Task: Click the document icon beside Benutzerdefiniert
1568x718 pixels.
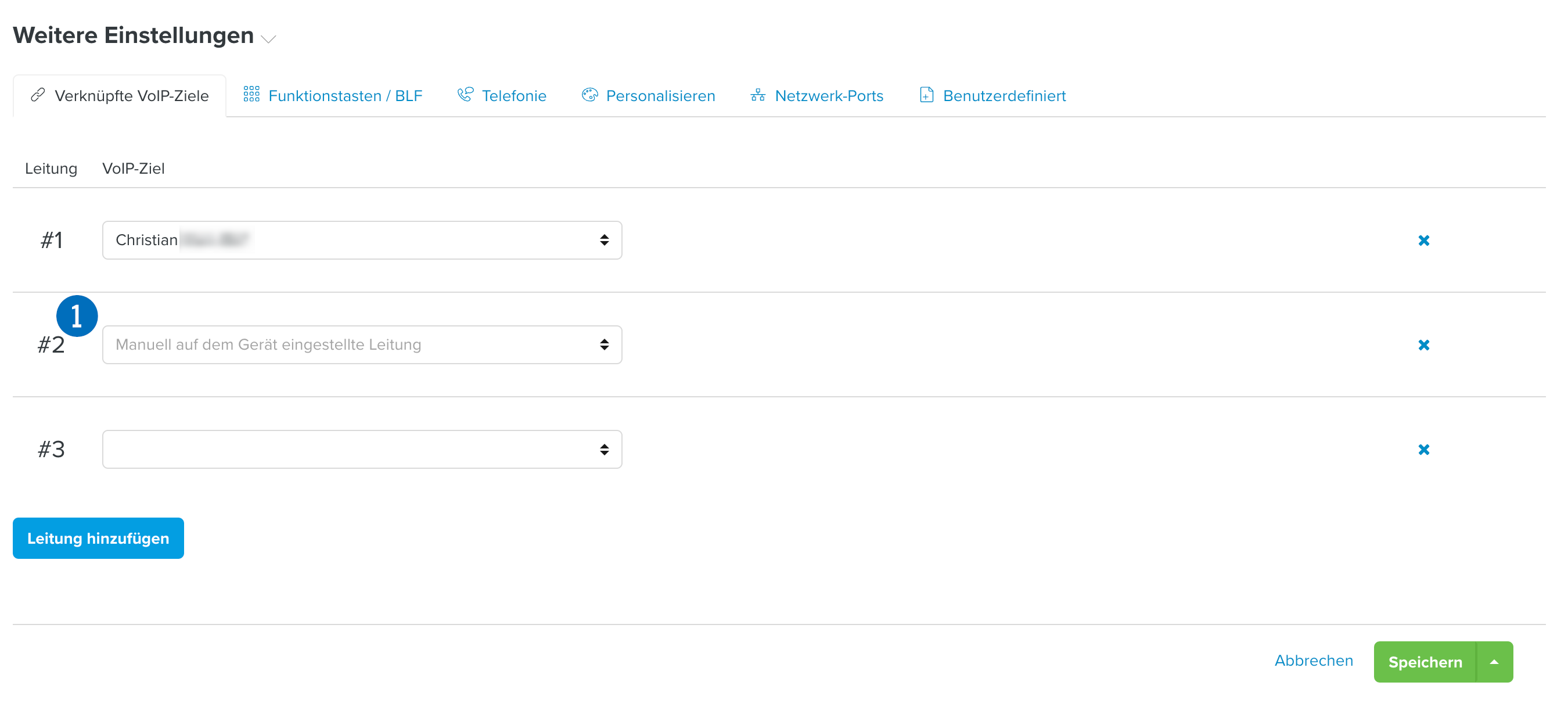Action: tap(926, 94)
